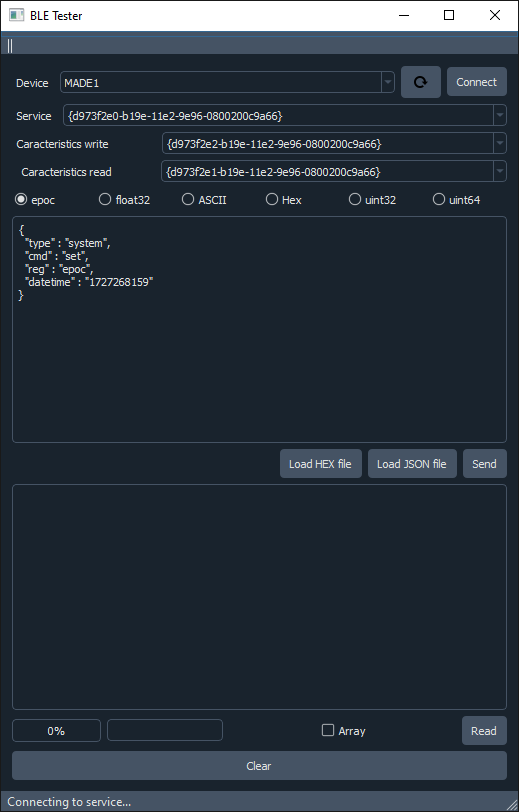
Task: Click the refresh devices icon button
Action: (x=421, y=82)
